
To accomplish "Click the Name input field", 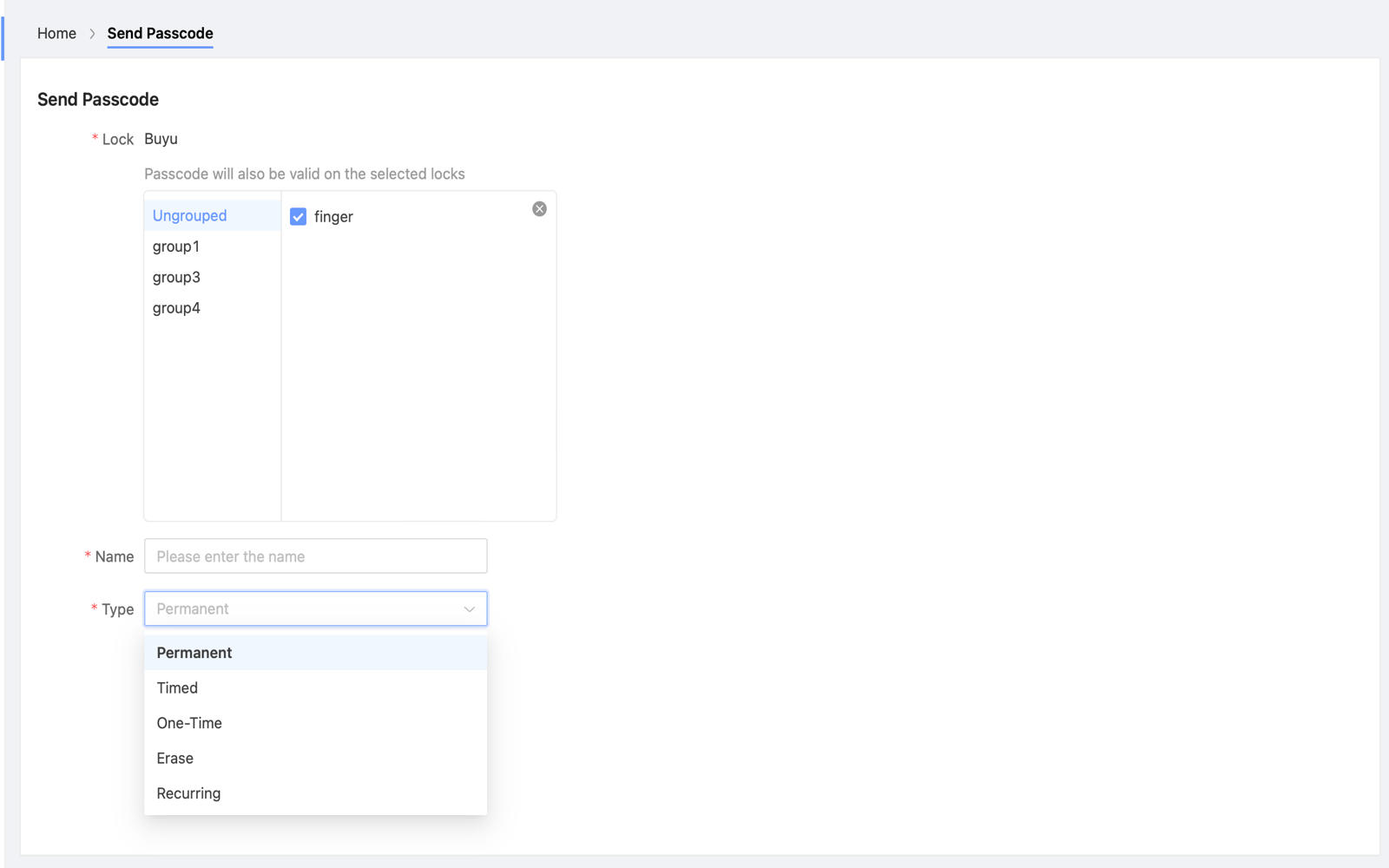I will click(315, 556).
